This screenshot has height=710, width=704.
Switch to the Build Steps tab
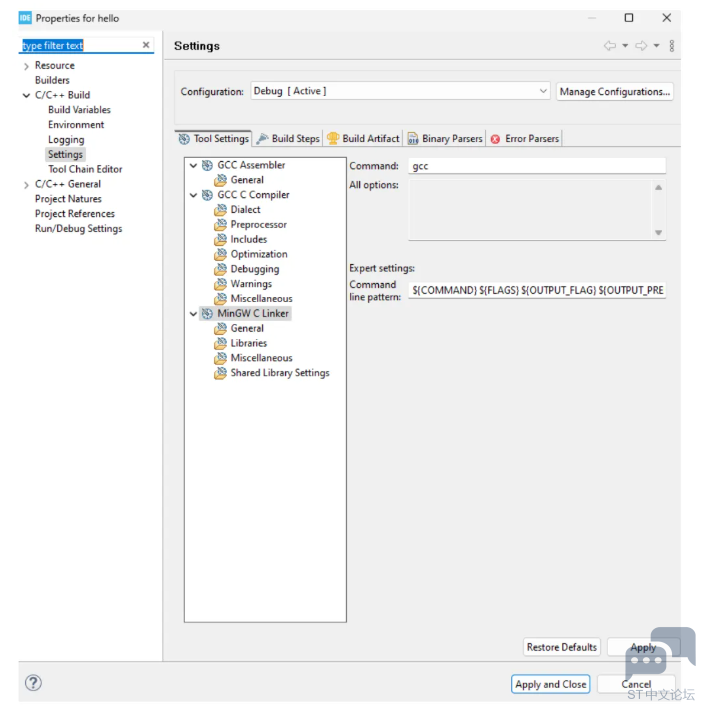[x=288, y=139]
